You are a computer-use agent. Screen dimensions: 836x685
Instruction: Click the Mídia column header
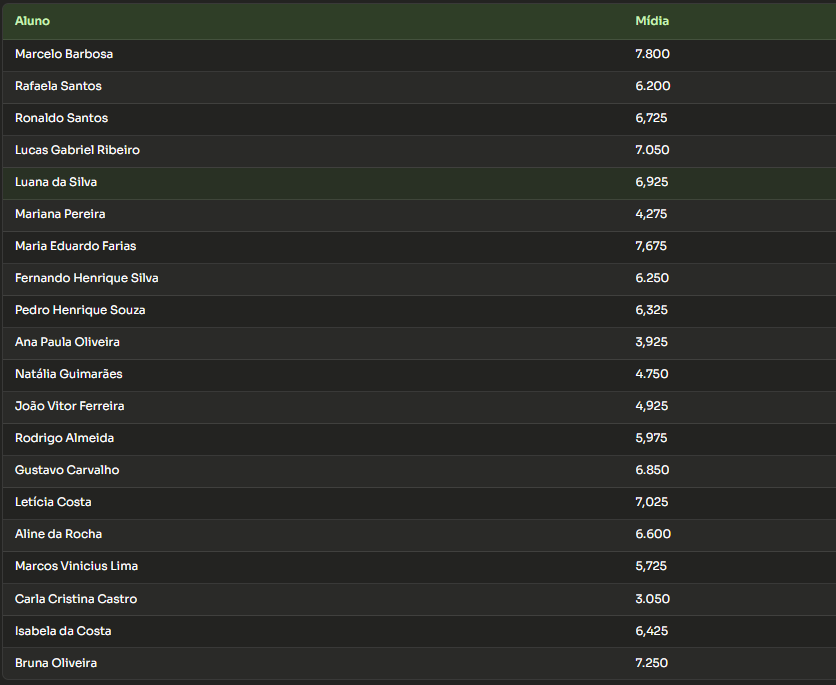(x=652, y=21)
